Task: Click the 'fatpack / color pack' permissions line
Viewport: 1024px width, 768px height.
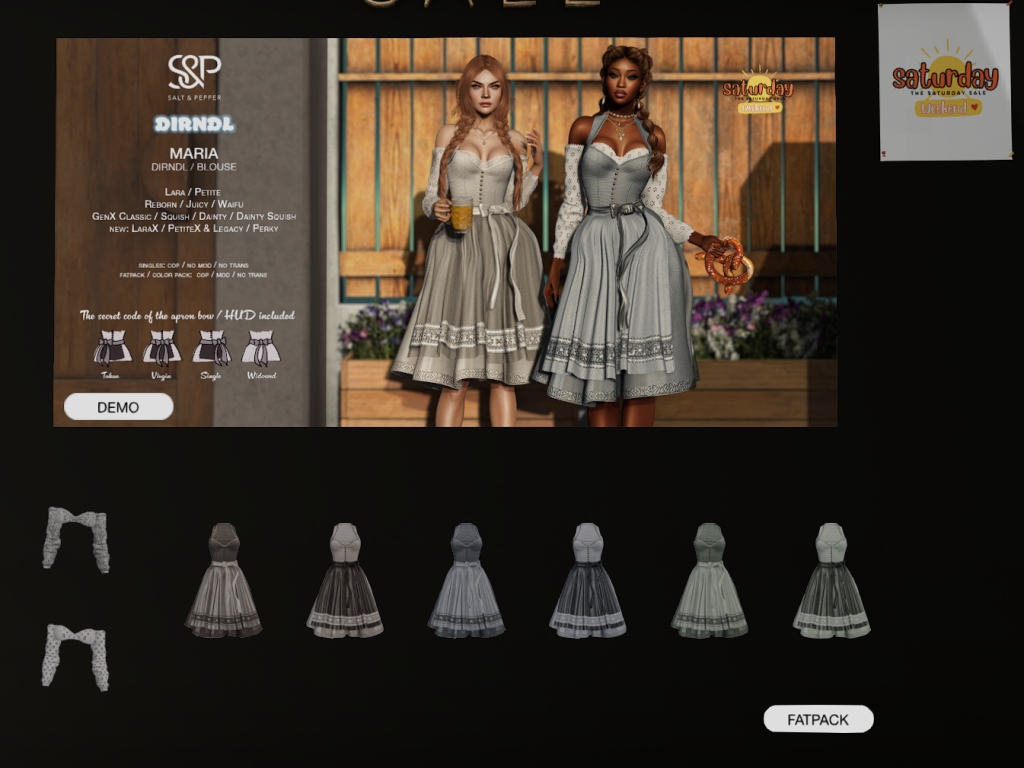Action: (x=193, y=275)
